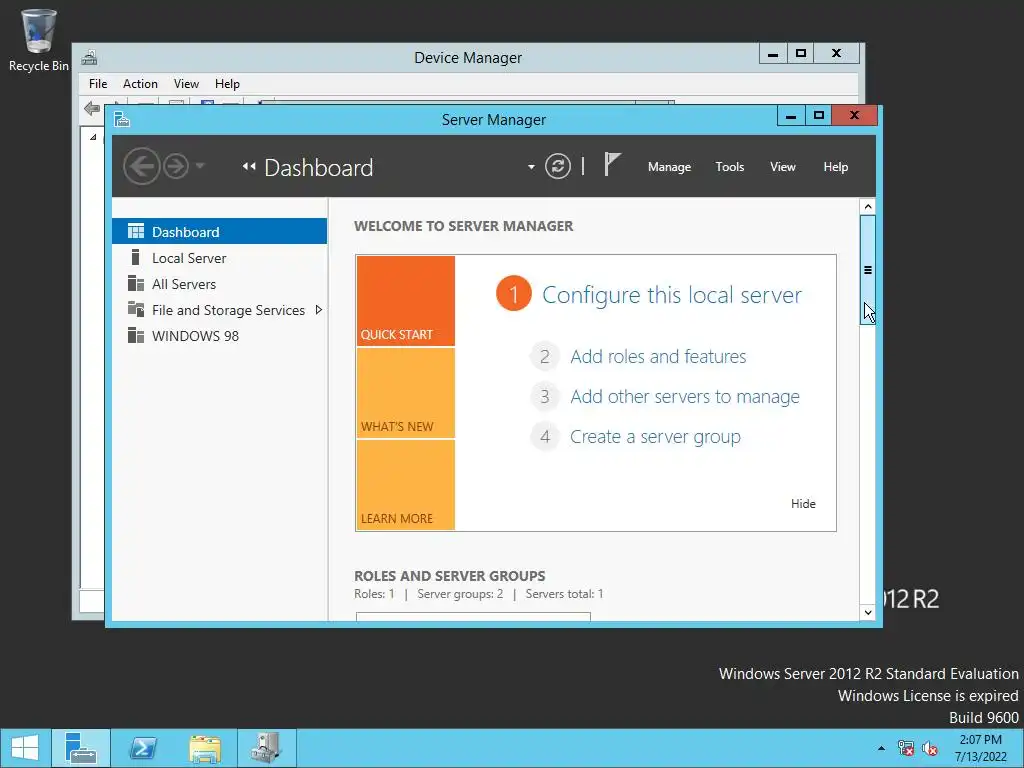Click the scrollbar up arrow in Server Manager
The width and height of the screenshot is (1024, 768).
[868, 207]
